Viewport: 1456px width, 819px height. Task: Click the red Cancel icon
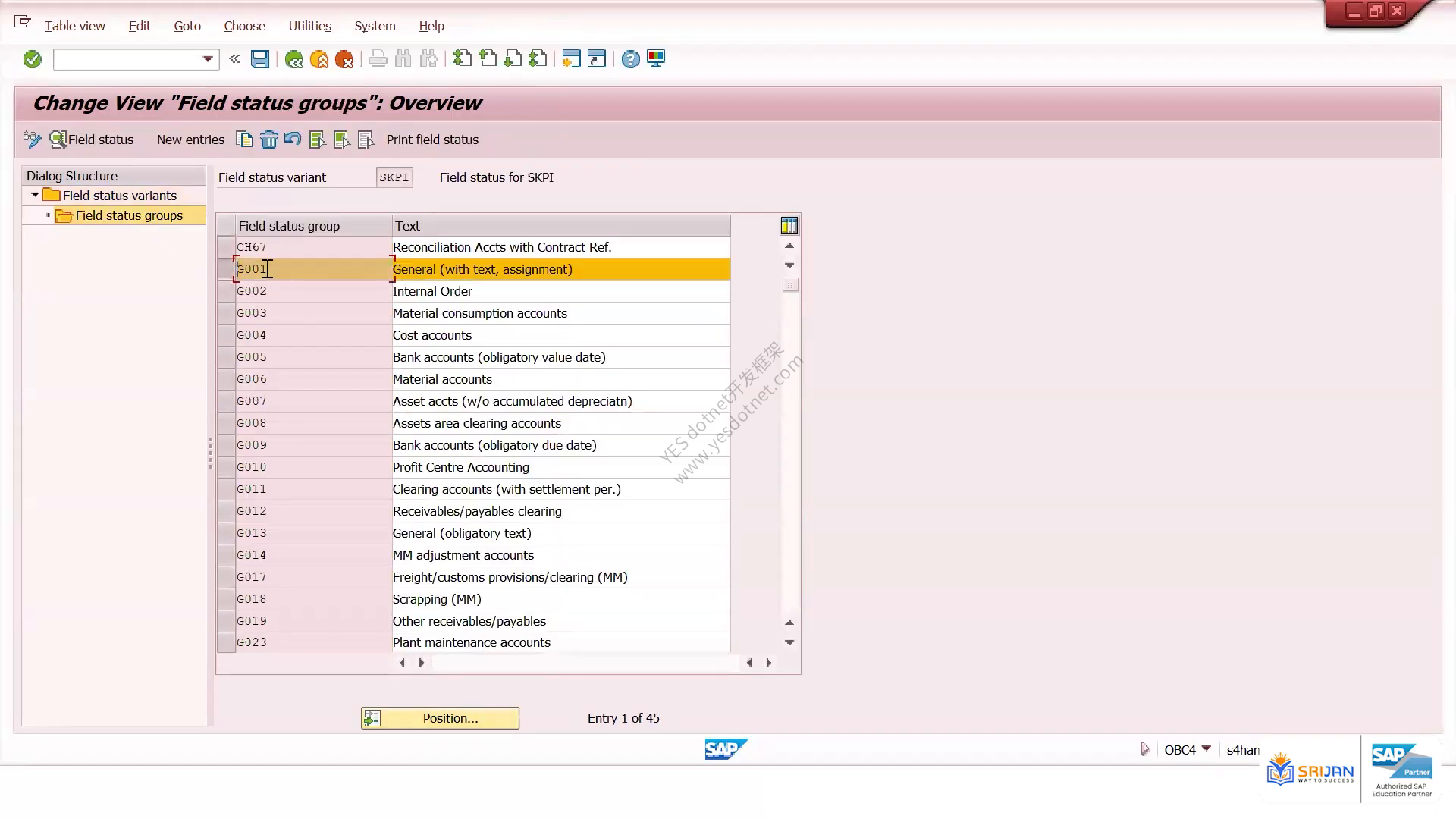tap(344, 59)
